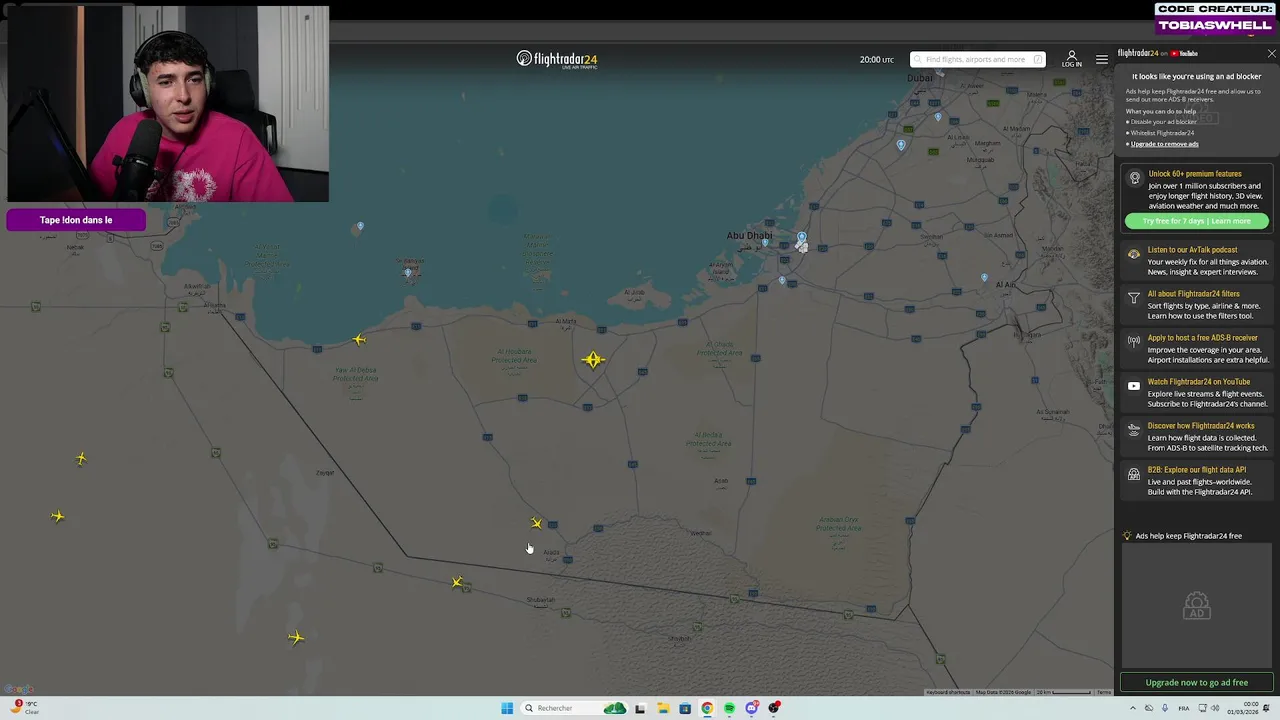
Task: Click the antenna icon for ADS-B receiver
Action: tap(1133, 342)
